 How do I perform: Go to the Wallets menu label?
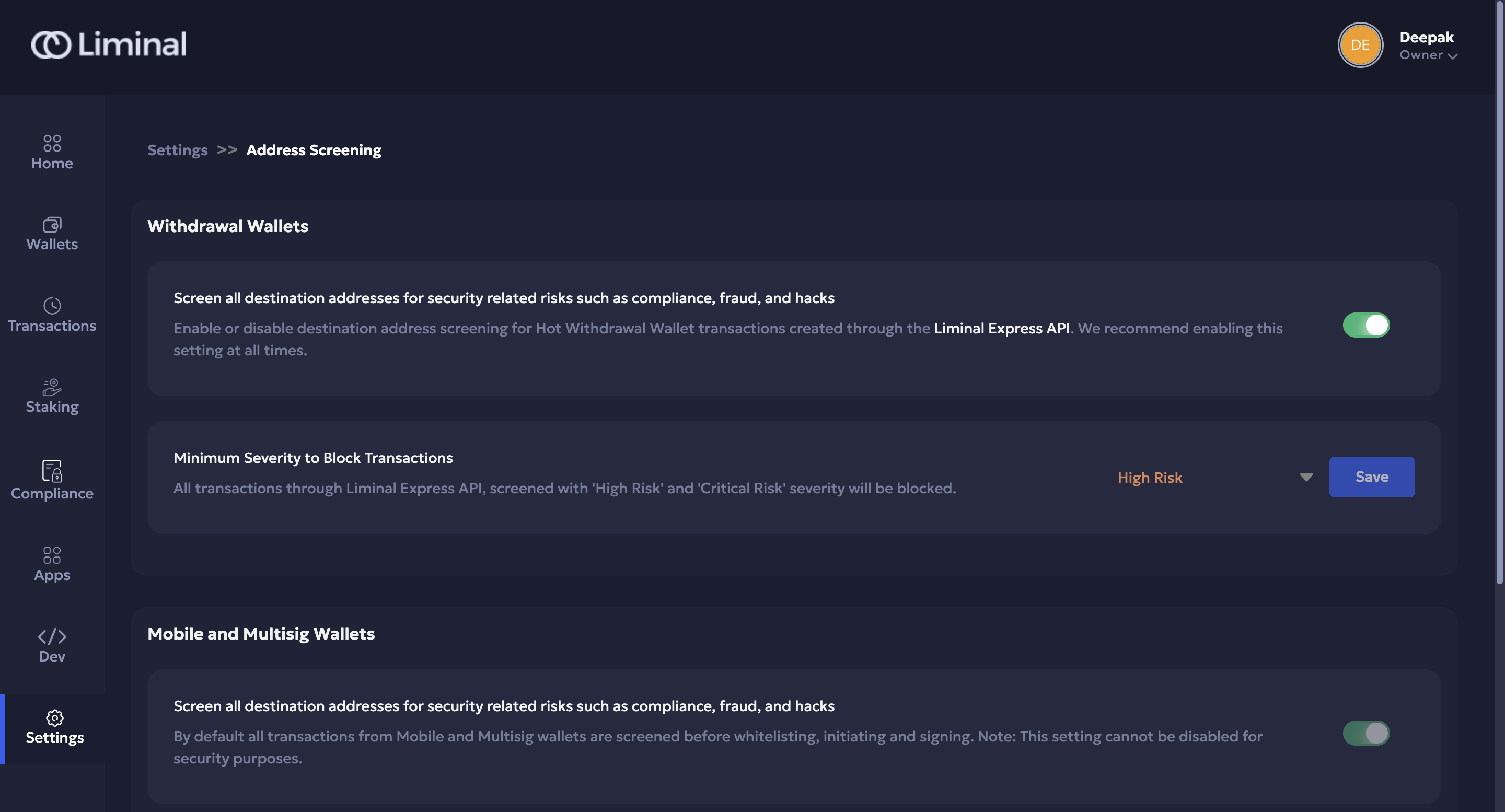coord(52,244)
